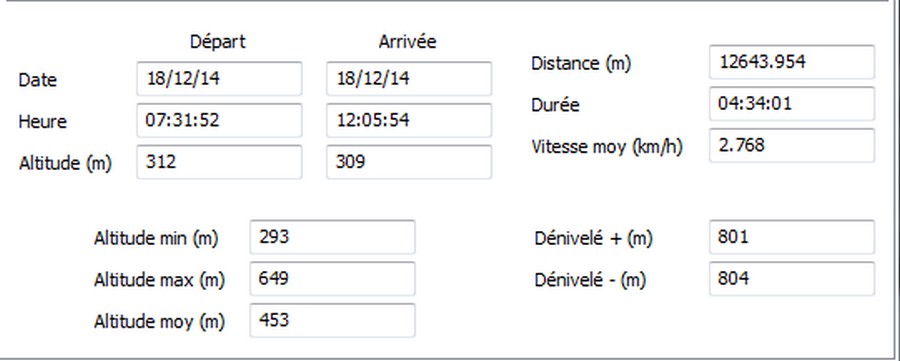
Task: Click the Altitude max (m) label
Action: (x=160, y=280)
